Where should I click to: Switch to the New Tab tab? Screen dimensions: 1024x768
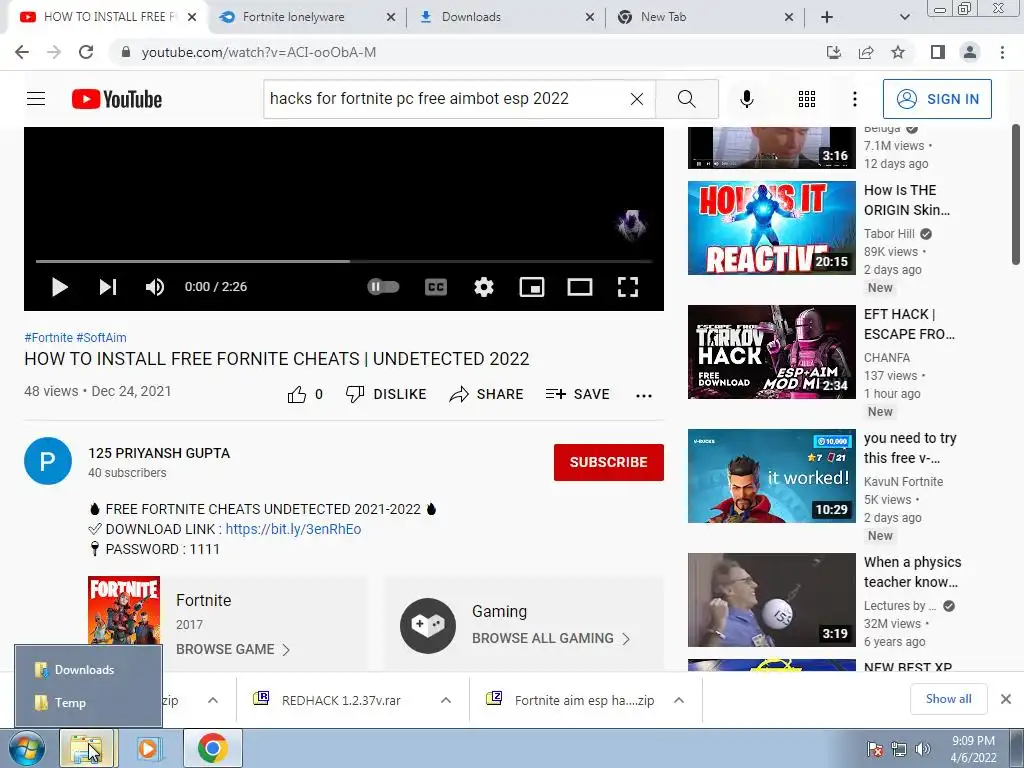tap(664, 17)
